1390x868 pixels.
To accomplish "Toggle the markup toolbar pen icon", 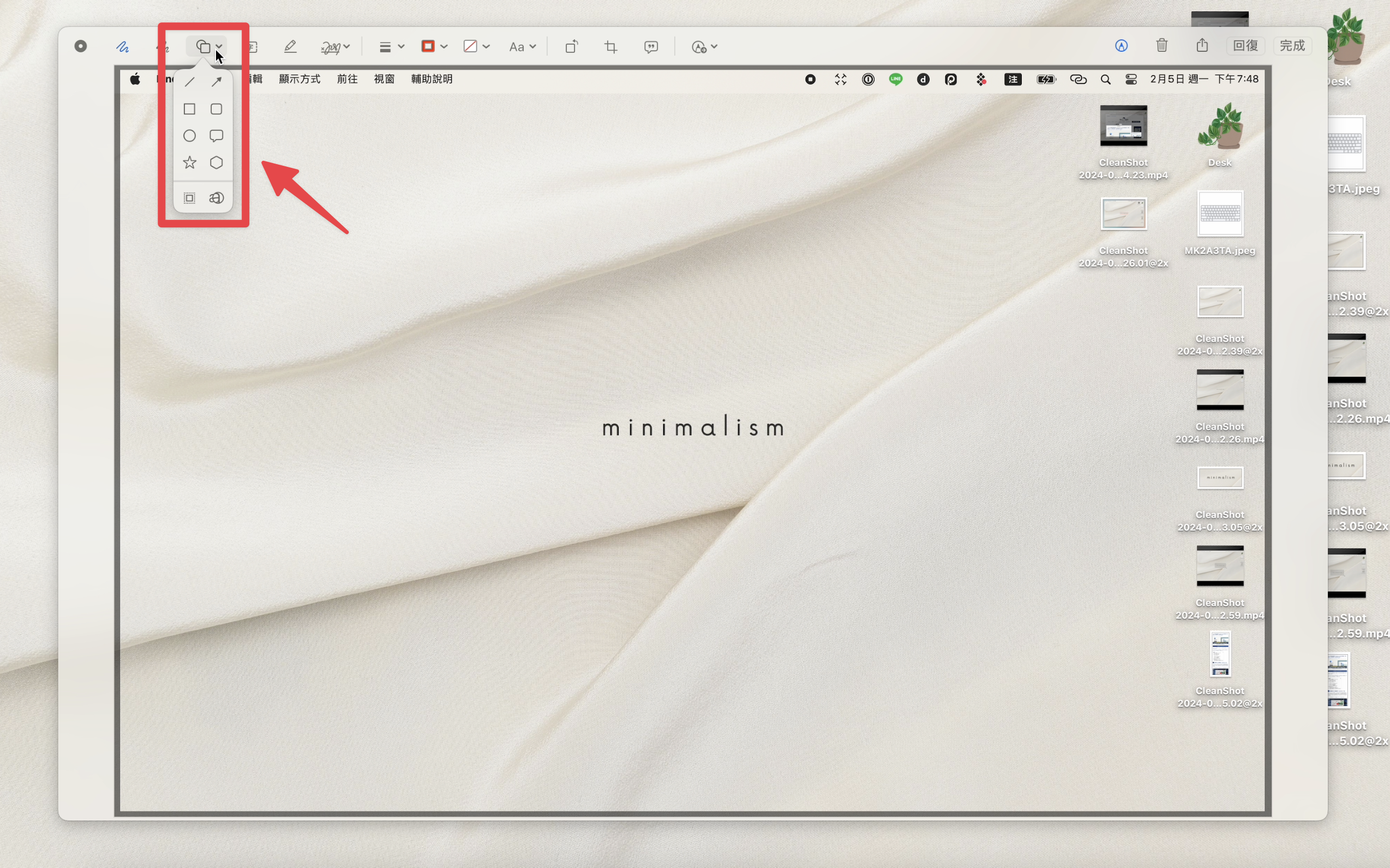I will point(1122,46).
